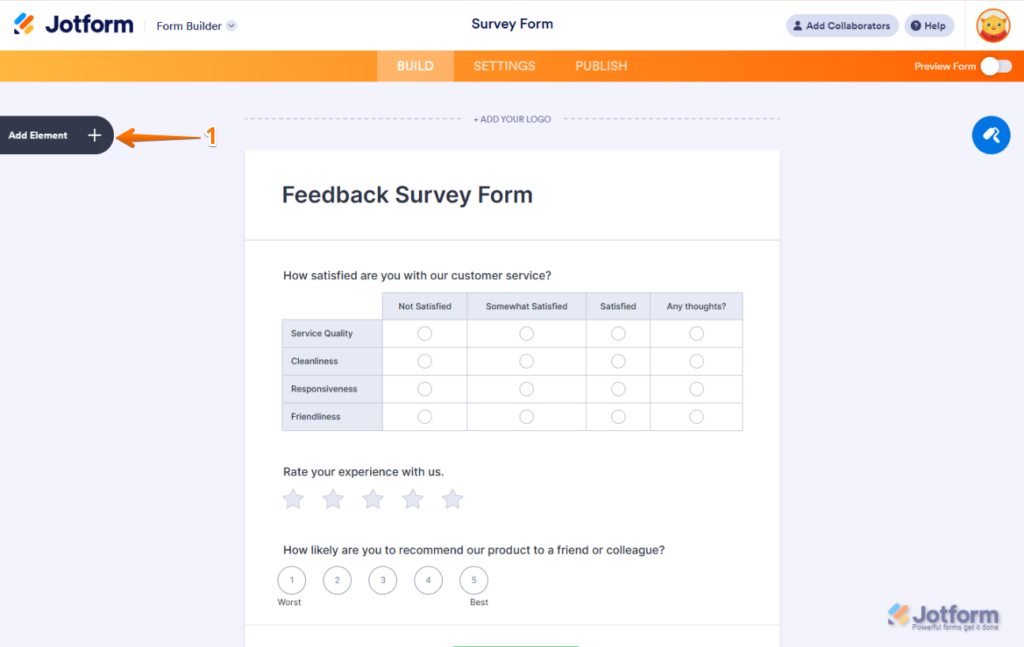Click the plus icon on Add Element
The width and height of the screenshot is (1024, 647).
pyautogui.click(x=95, y=134)
